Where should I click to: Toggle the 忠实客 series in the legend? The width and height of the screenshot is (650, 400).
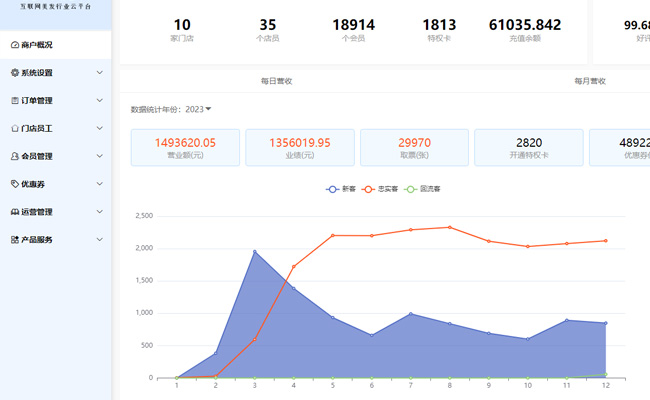coord(380,189)
